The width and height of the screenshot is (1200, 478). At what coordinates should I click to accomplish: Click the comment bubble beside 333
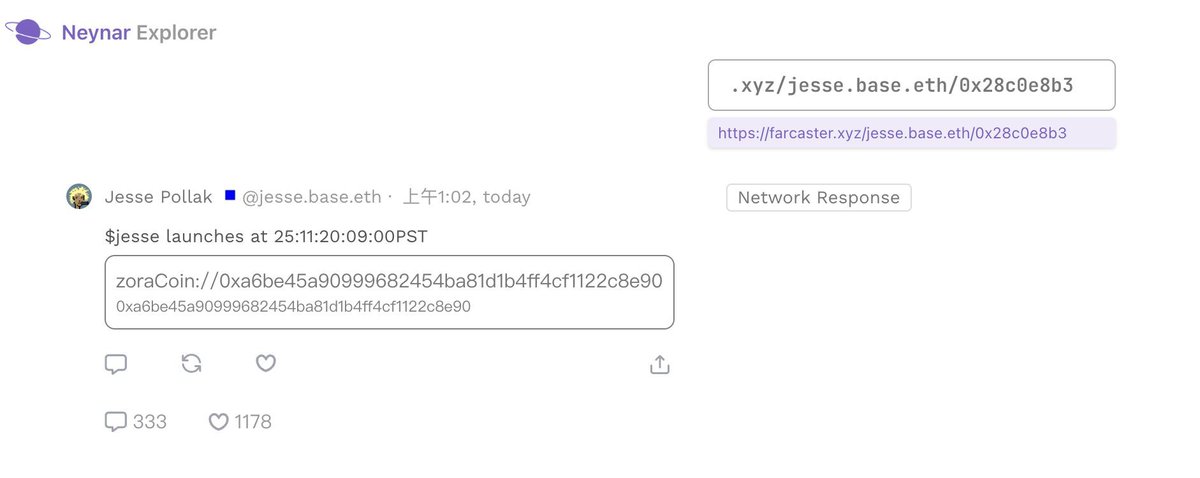[116, 422]
